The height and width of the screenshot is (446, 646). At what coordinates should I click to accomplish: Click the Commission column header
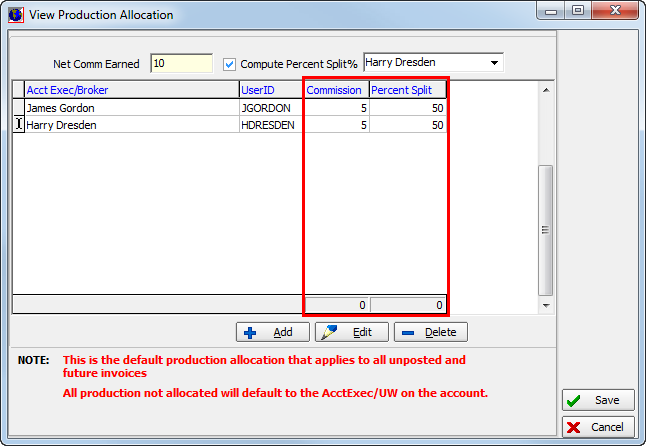[335, 90]
